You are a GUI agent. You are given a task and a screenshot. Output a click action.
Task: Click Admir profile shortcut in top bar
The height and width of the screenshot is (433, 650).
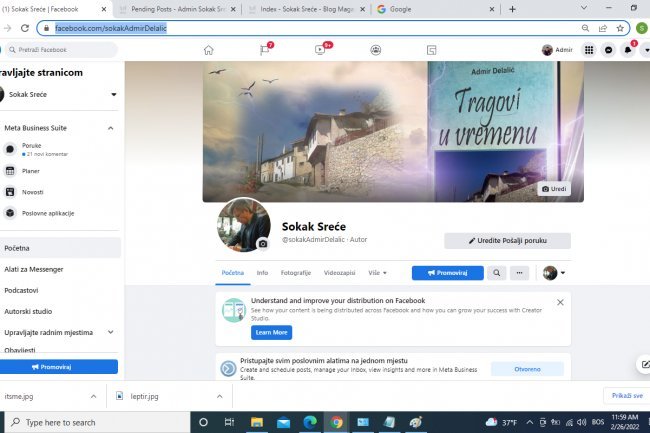(557, 50)
